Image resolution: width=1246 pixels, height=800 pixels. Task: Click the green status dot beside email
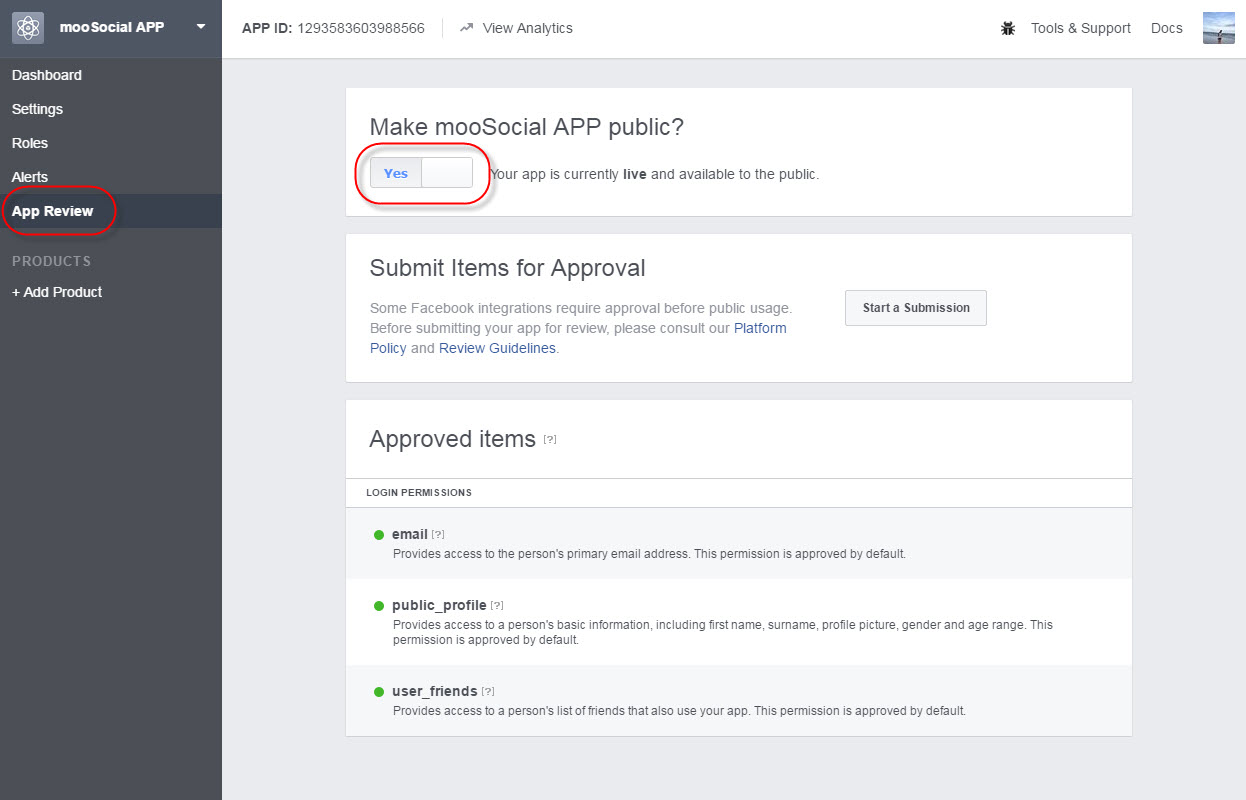378,532
